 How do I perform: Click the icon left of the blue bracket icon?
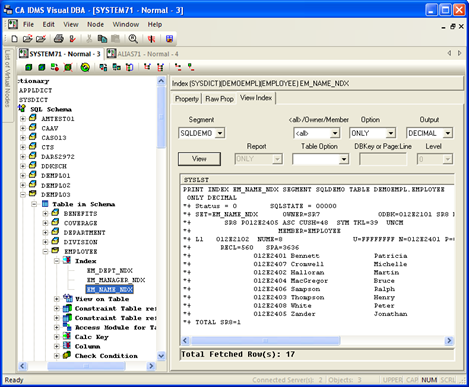click(116, 68)
